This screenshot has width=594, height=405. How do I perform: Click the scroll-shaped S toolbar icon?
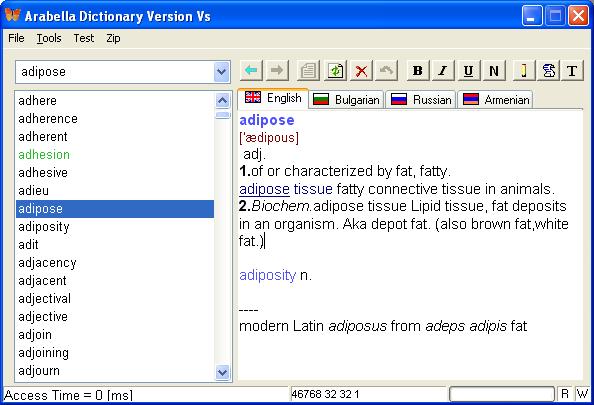click(549, 70)
